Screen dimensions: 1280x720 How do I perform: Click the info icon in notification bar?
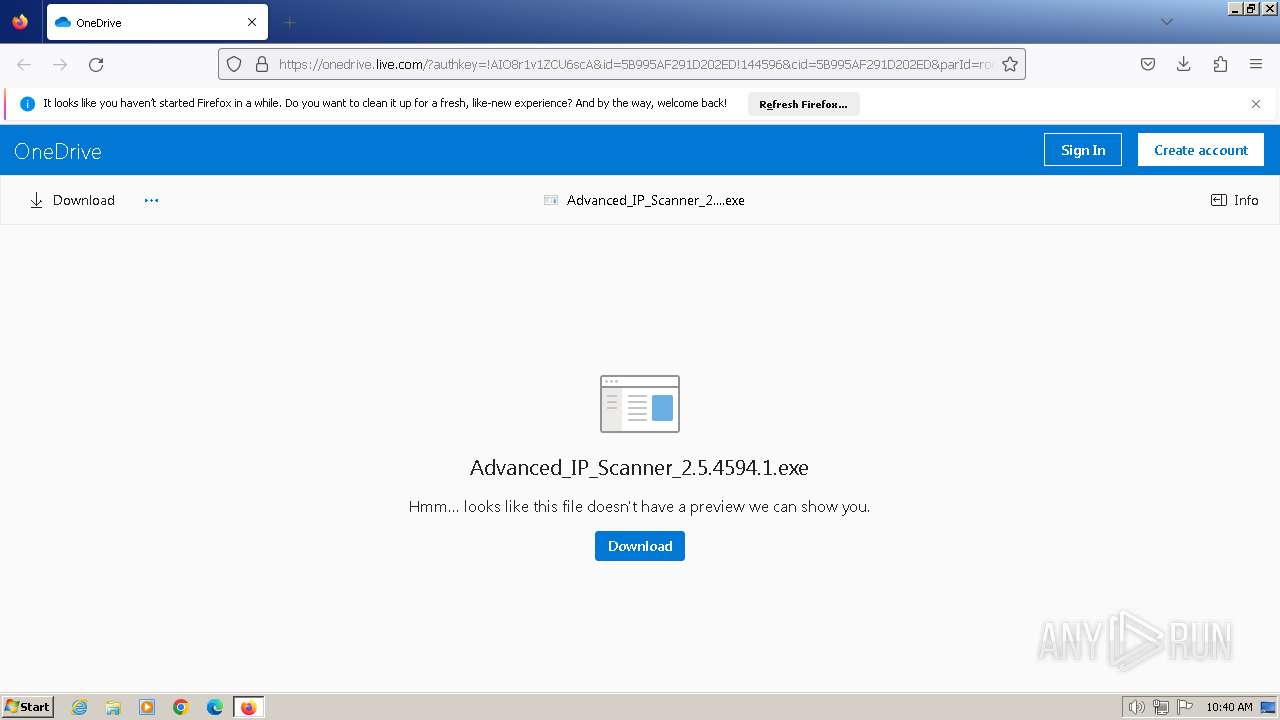tap(28, 104)
